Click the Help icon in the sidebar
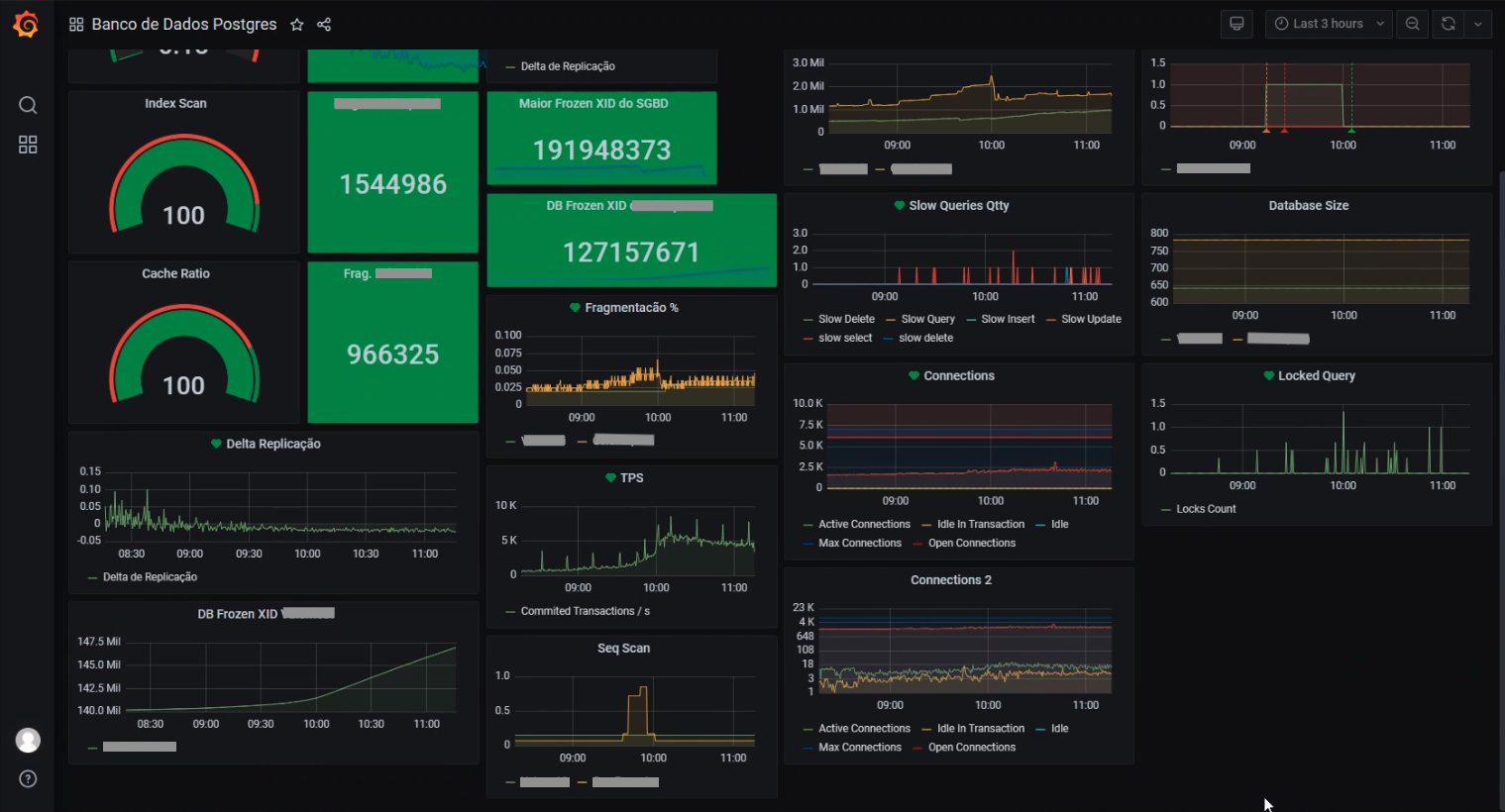The image size is (1505, 812). 27,778
